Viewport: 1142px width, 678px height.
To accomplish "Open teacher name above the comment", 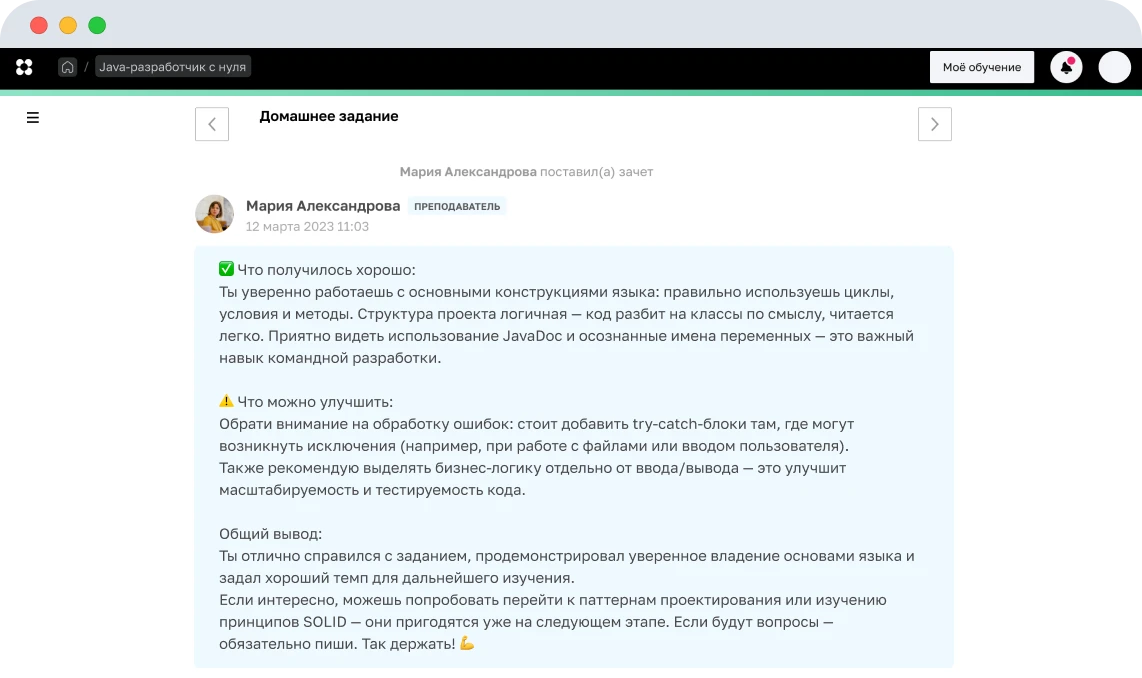I will (323, 206).
